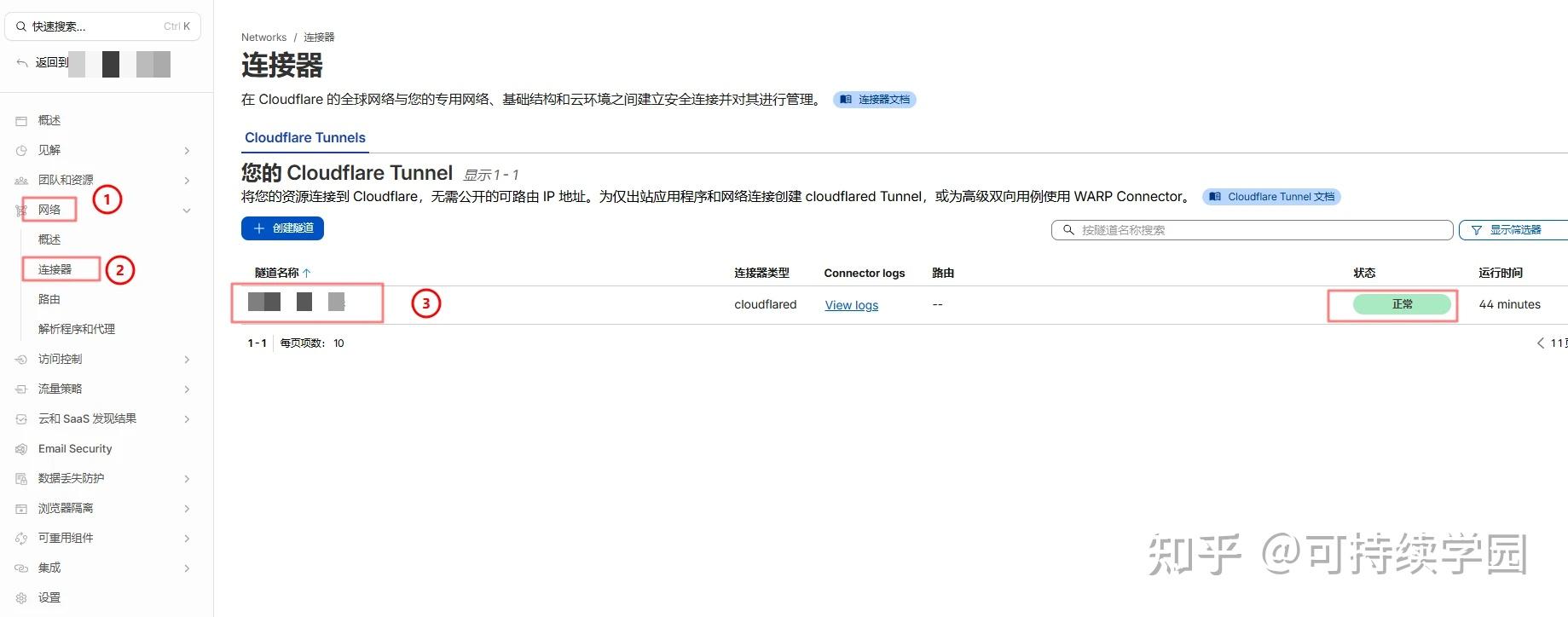Expand the 流量策略 chevron

click(x=187, y=389)
